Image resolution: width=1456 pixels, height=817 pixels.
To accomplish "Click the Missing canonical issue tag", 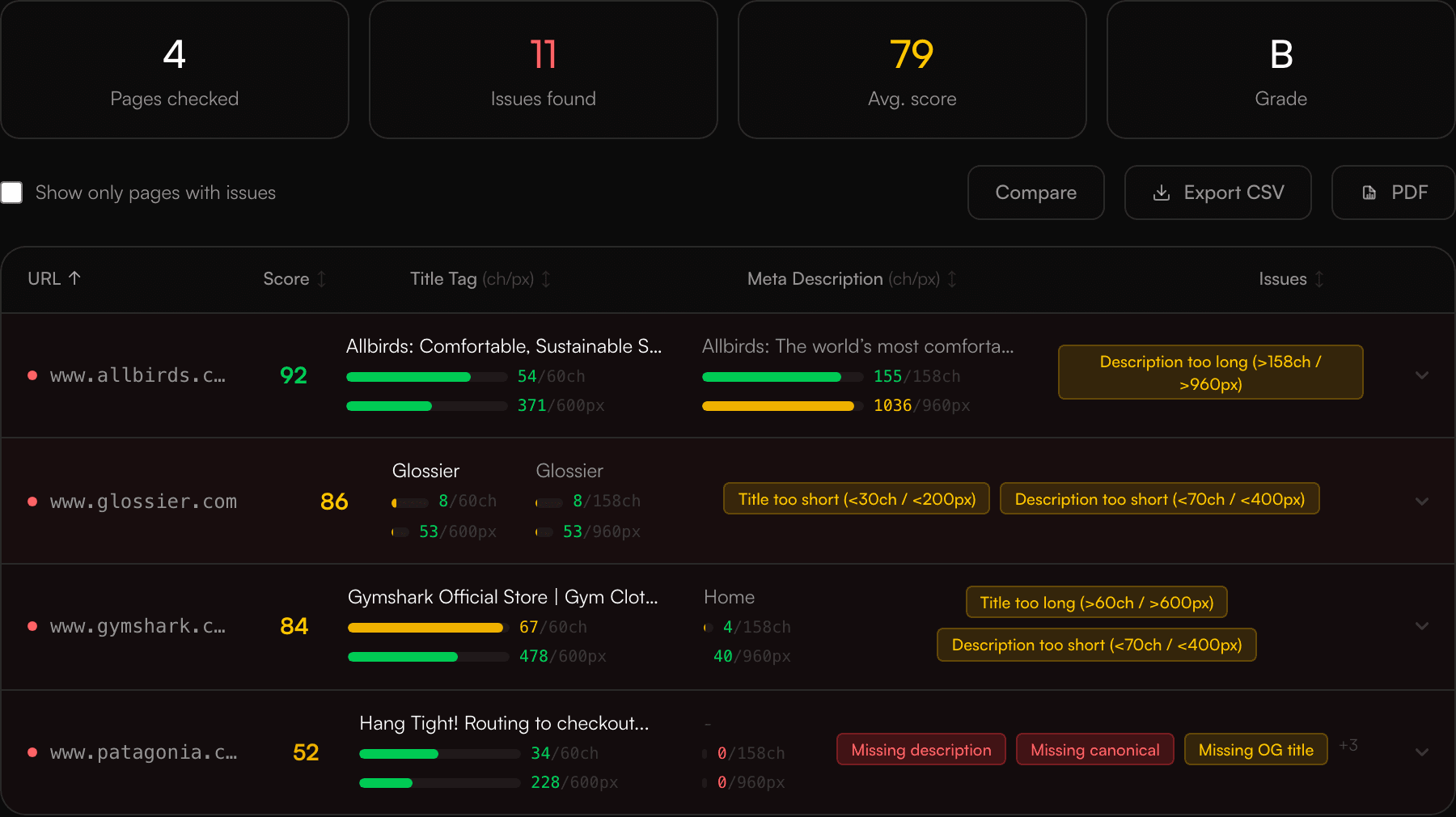I will click(x=1094, y=750).
